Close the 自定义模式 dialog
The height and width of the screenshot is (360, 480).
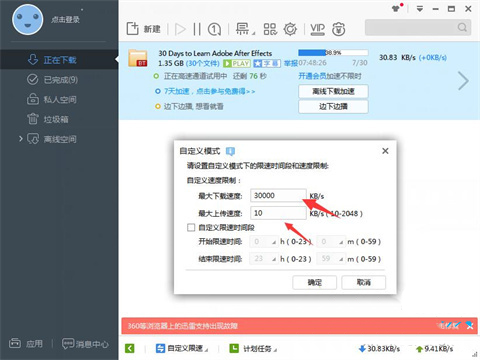(x=385, y=151)
